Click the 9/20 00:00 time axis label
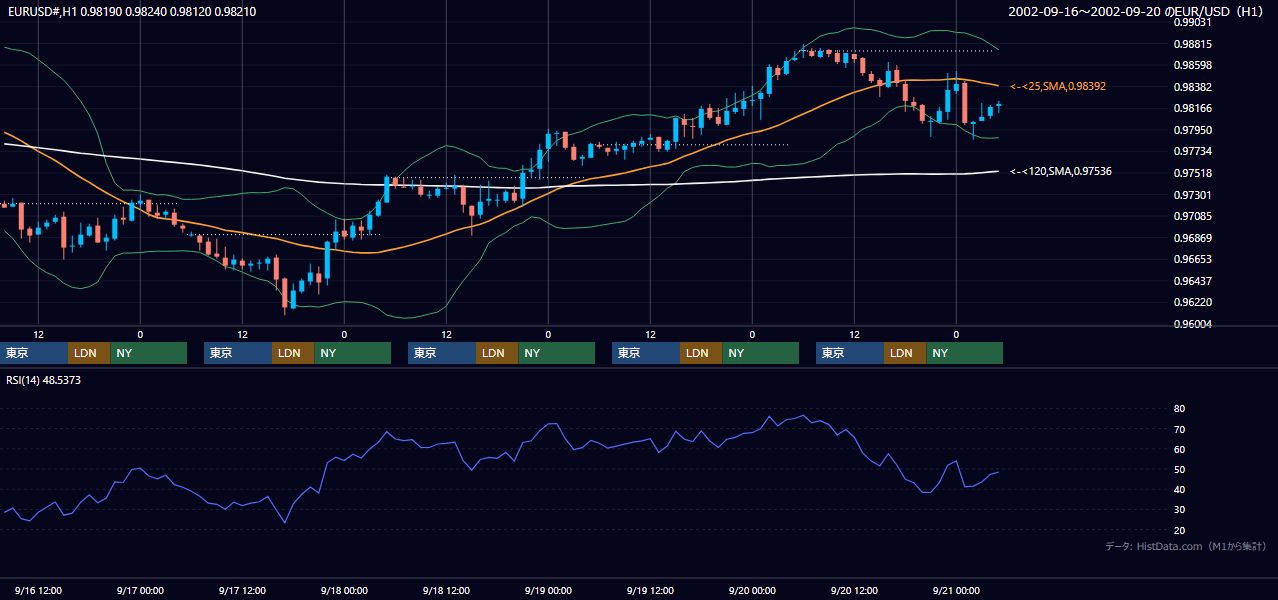 coord(752,591)
